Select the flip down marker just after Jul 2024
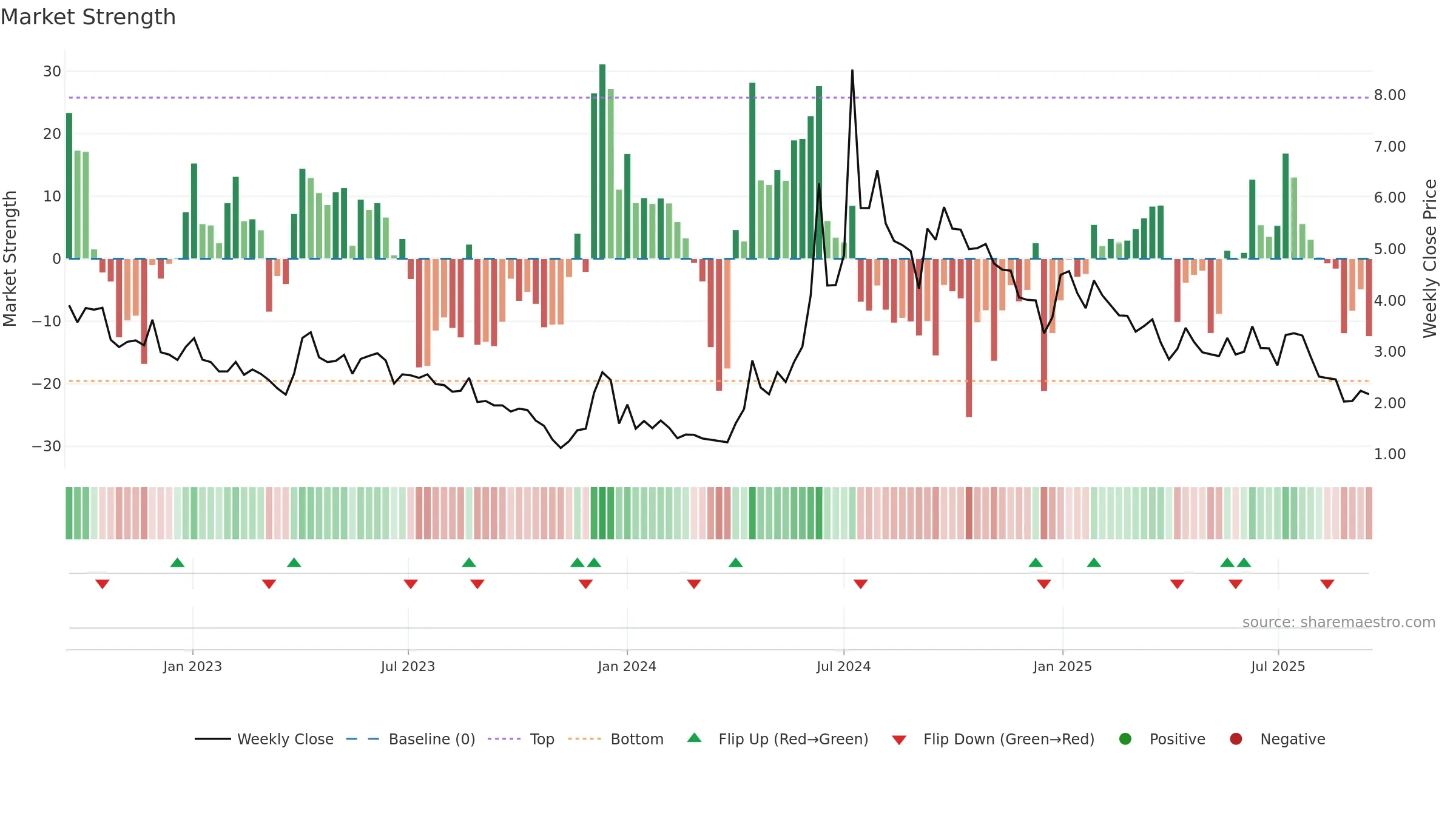This screenshot has height=819, width=1456. 860,584
